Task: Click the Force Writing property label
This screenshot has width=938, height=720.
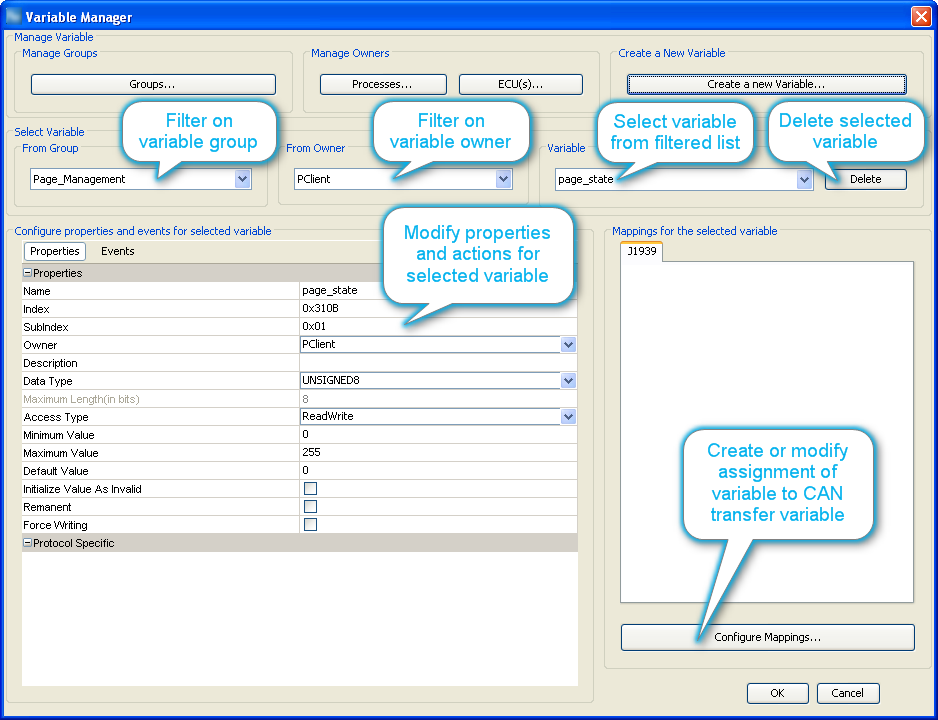Action: (55, 525)
